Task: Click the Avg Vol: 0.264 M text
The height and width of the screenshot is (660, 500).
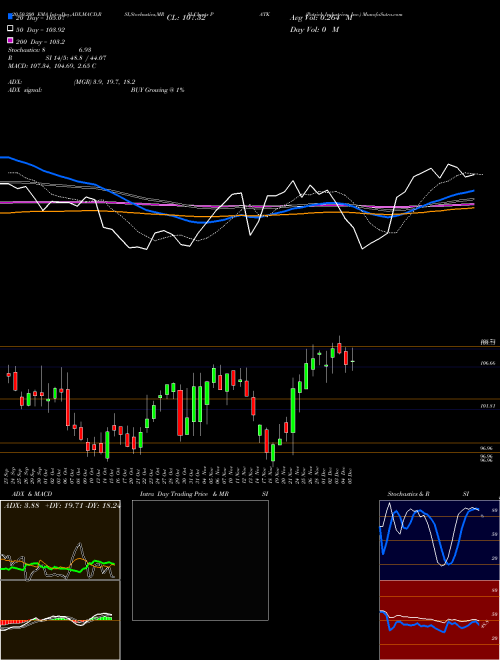Action: point(321,18)
